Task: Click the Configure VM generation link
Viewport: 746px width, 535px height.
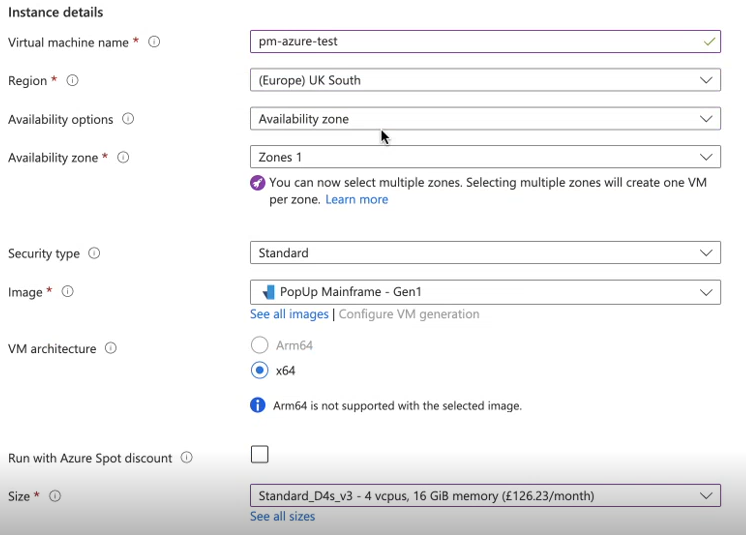Action: (409, 314)
